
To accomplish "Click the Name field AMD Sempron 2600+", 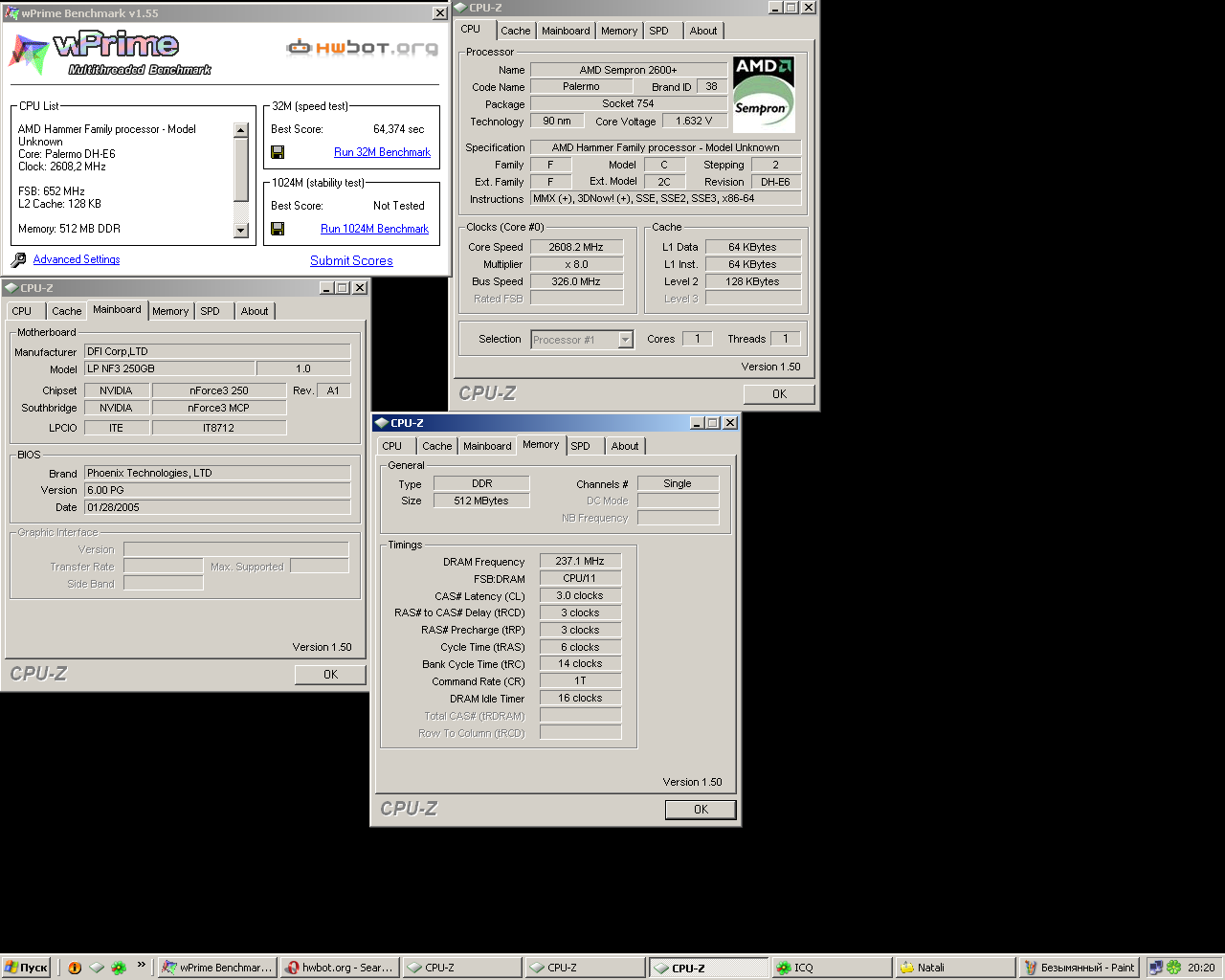I will [628, 70].
